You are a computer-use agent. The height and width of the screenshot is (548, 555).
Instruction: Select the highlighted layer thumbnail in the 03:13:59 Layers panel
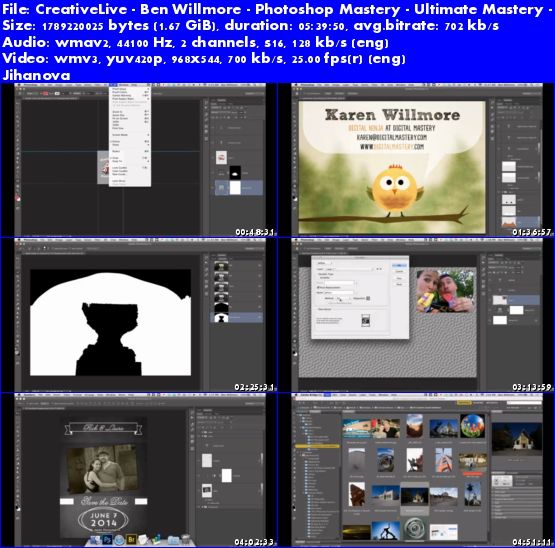click(499, 300)
